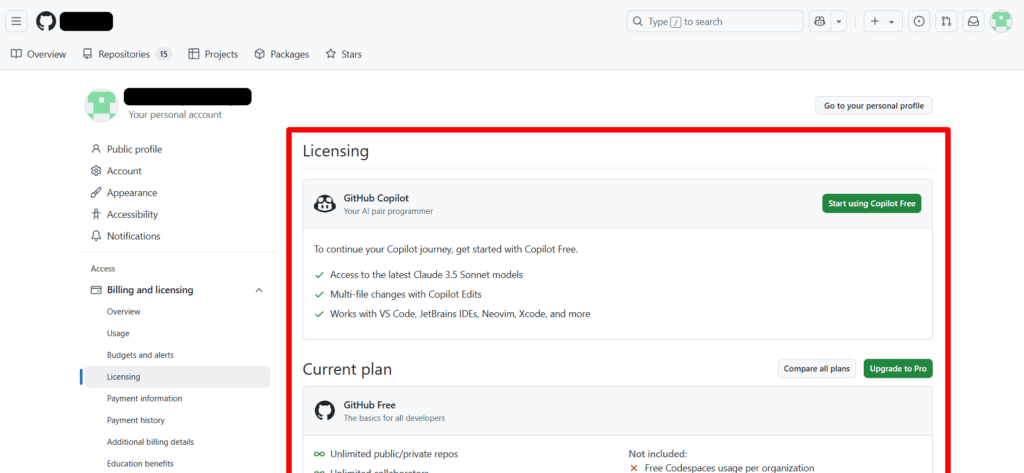
Task: Click 'Access to the latest Claude 3.5 Sonnet models'
Action: 426,274
